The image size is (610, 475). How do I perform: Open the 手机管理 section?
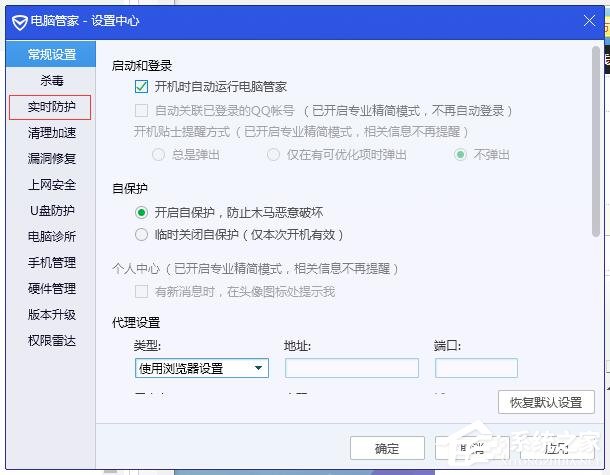(51, 263)
